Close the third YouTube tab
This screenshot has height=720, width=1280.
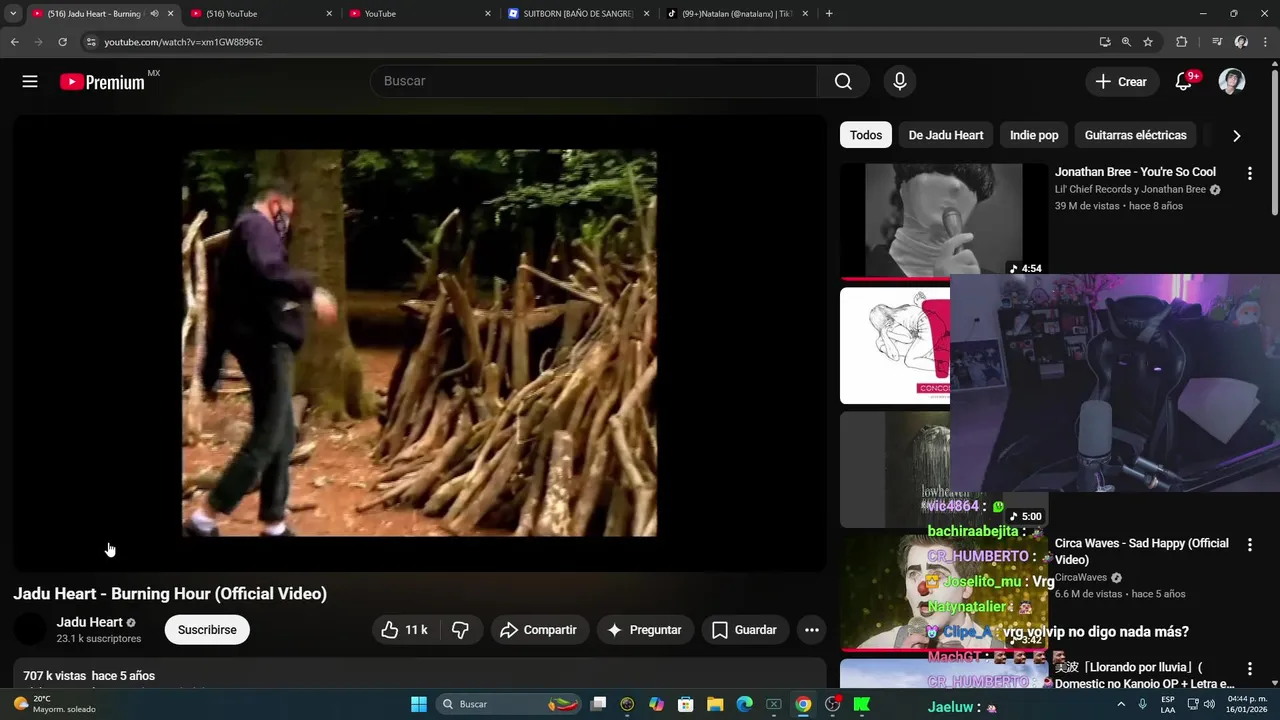[488, 13]
